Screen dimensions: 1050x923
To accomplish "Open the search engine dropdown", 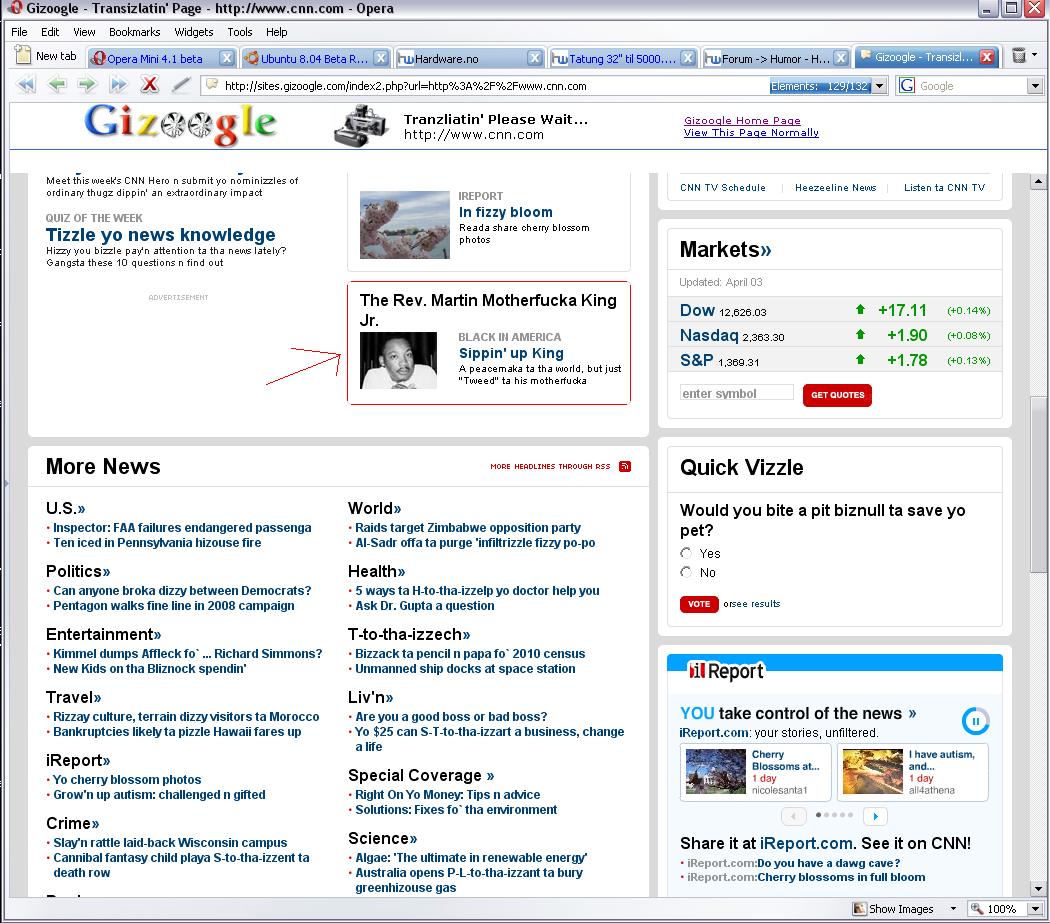I will coord(1035,86).
